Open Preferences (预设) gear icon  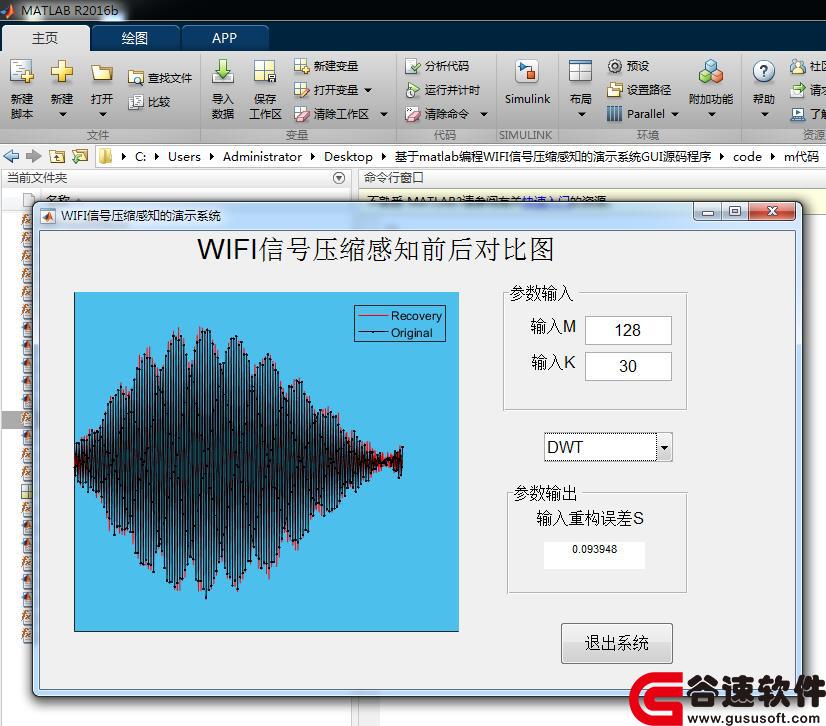(615, 66)
